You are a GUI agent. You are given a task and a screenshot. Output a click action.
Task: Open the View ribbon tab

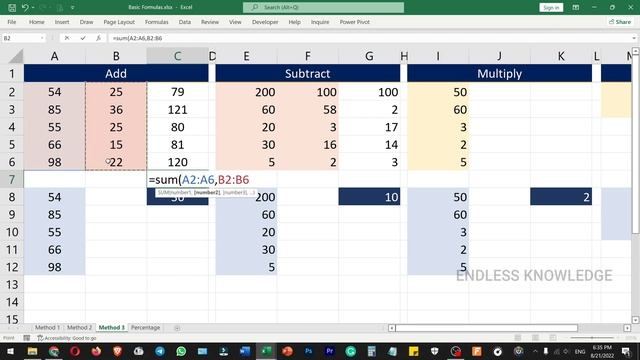coord(235,22)
